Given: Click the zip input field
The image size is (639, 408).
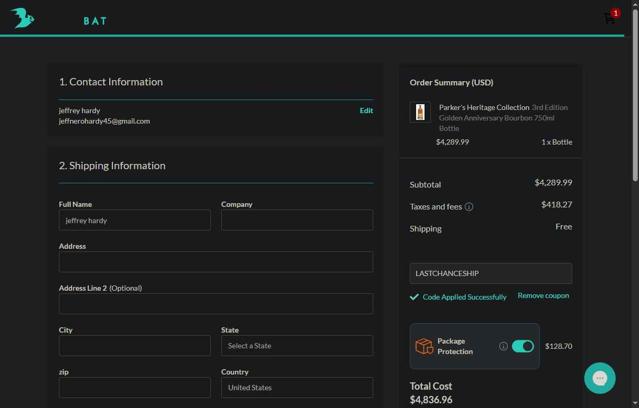Looking at the screenshot, I should click(x=135, y=388).
